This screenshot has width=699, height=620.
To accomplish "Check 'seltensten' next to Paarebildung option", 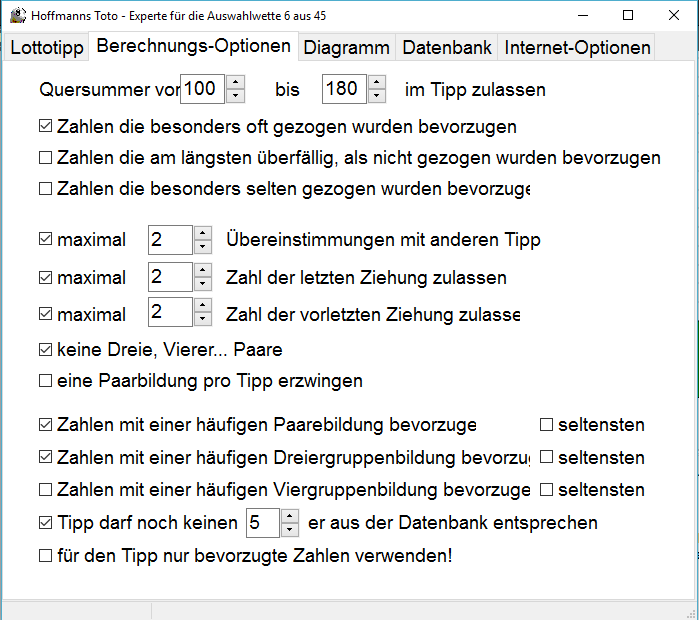I will click(x=546, y=424).
